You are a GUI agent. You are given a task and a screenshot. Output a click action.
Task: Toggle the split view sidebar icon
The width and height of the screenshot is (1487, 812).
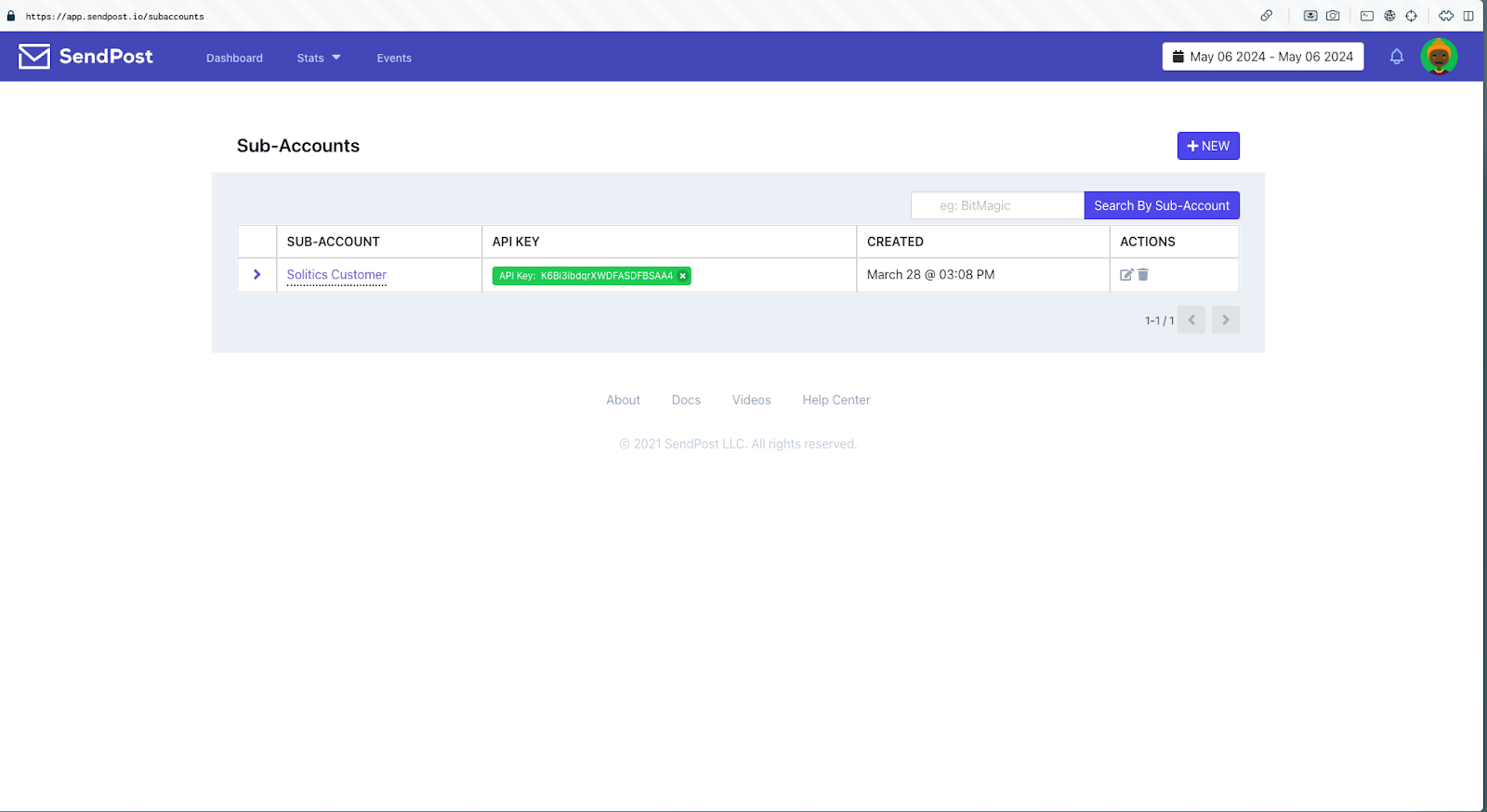point(1468,16)
